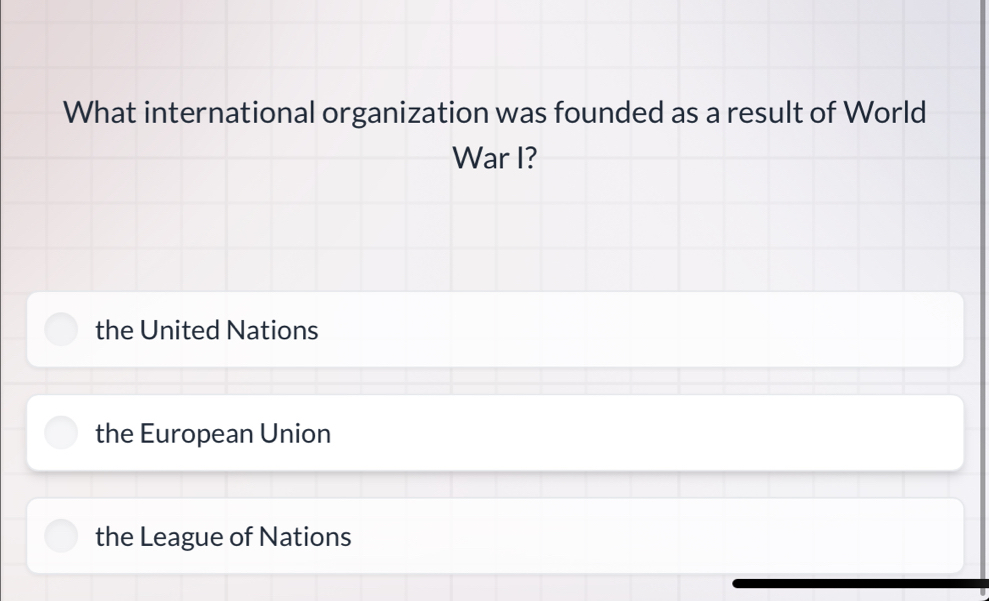Click the word "Nations" in the first option
The height and width of the screenshot is (601, 989).
[x=272, y=330]
